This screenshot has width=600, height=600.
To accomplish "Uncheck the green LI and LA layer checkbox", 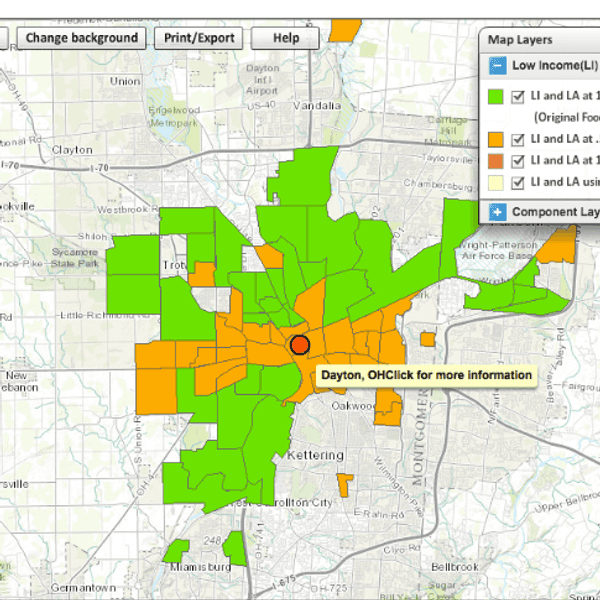I will (x=518, y=97).
